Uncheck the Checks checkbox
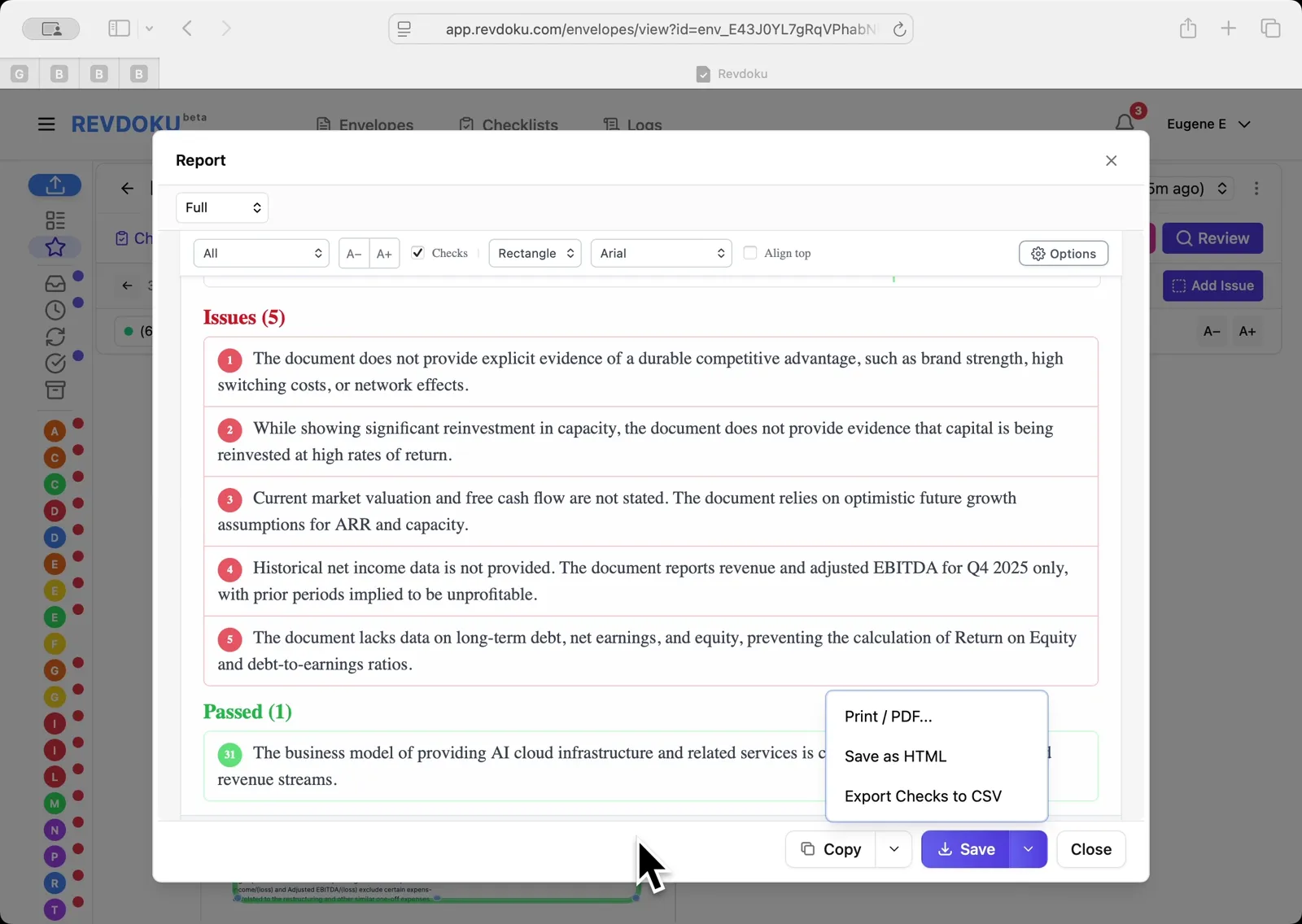 pos(417,253)
